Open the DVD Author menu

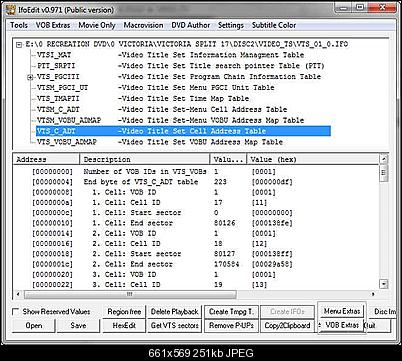[191, 25]
